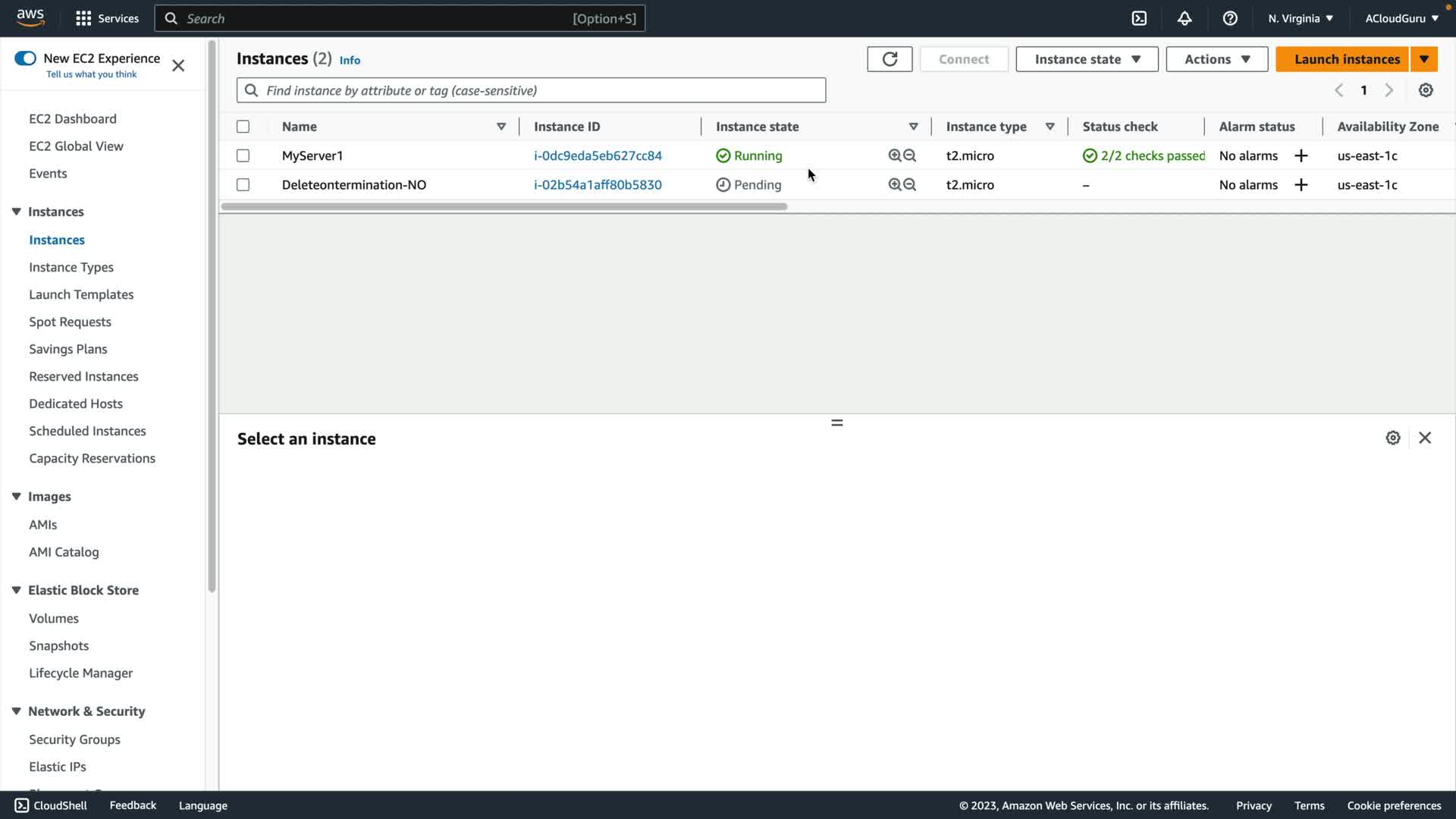Add alarm plus icon for MyServer1
The height and width of the screenshot is (819, 1456).
(x=1301, y=155)
